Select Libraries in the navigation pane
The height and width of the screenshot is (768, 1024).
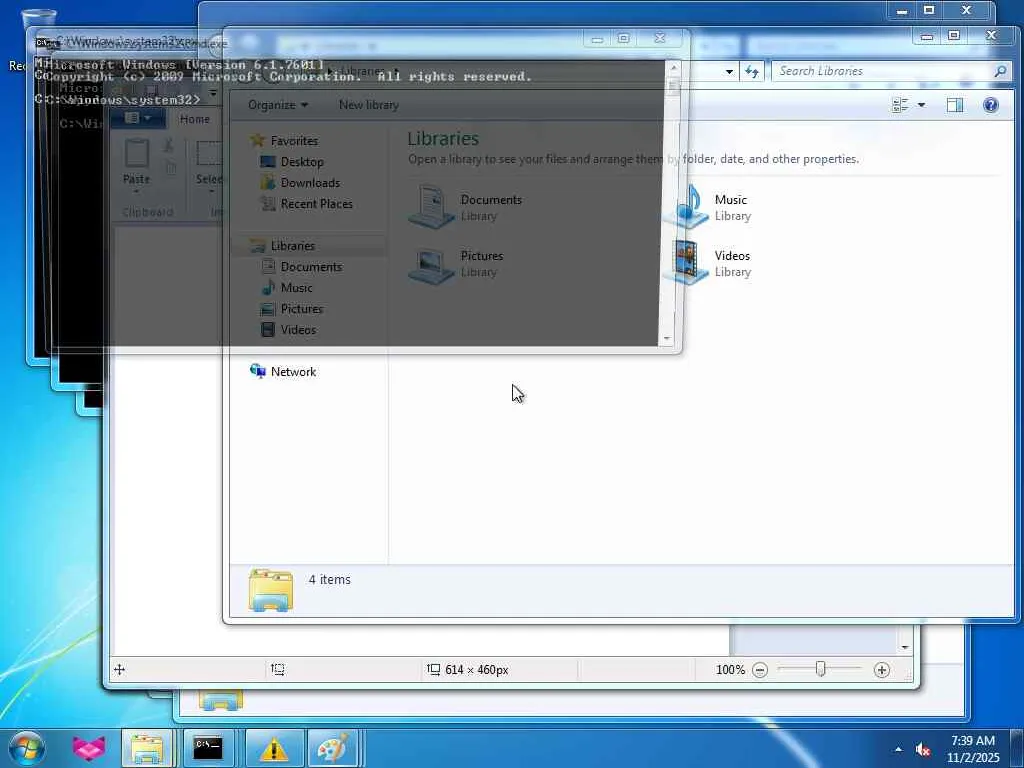(x=283, y=246)
